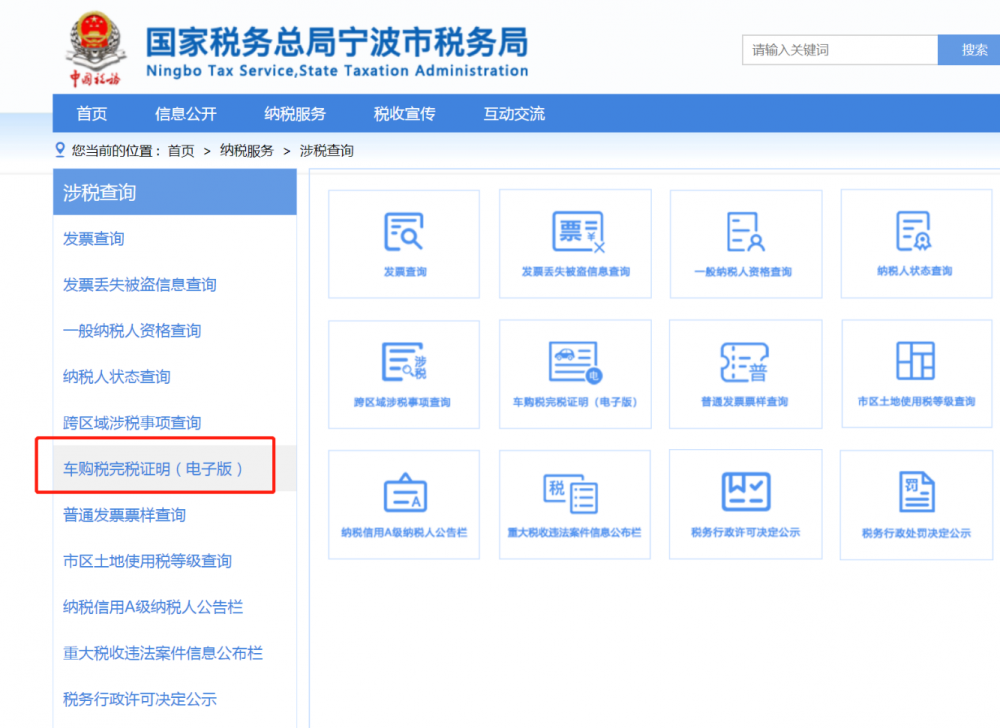
Task: Open 纳税服务 from the breadcrumb trail
Action: 246,150
